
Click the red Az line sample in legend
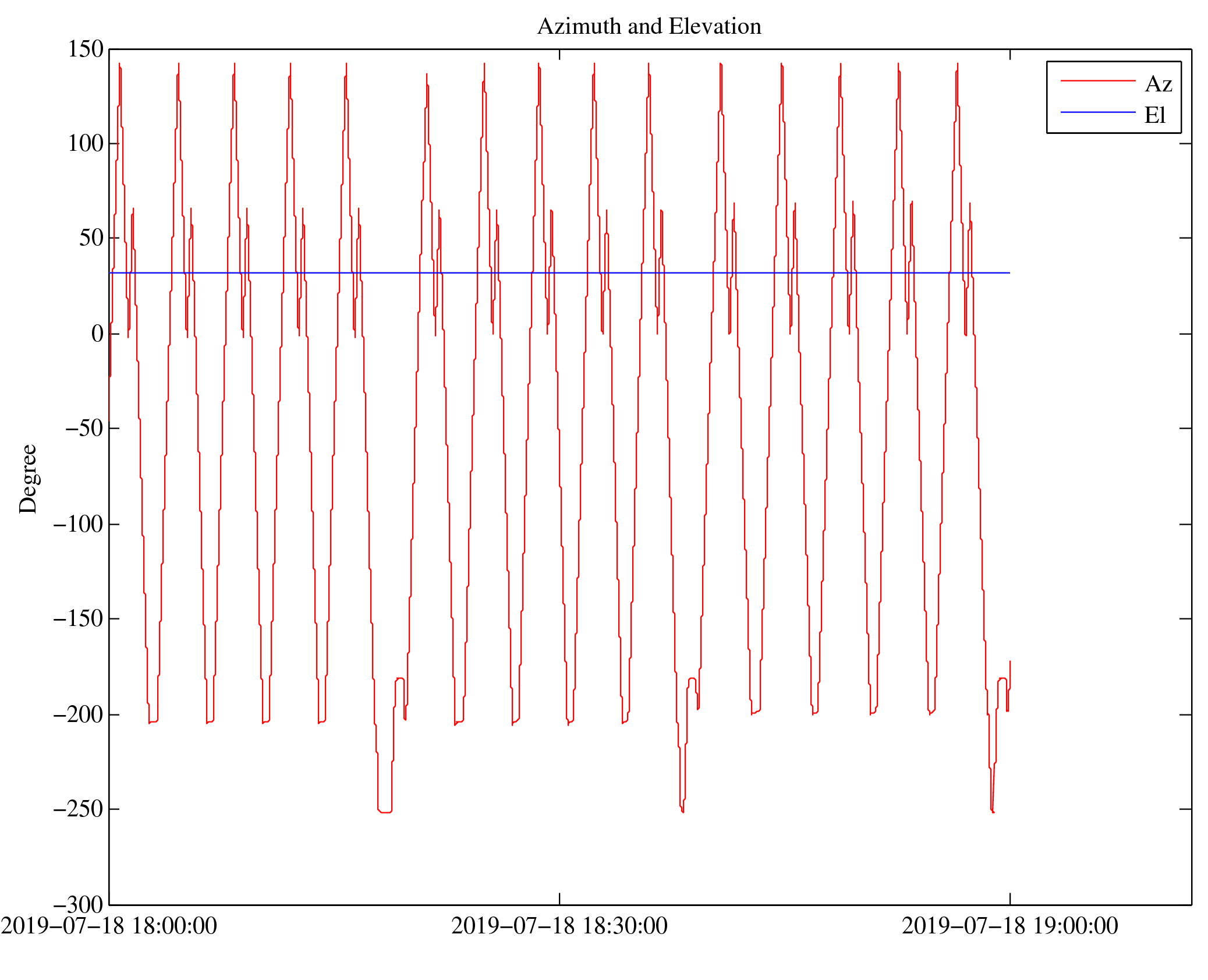coord(1097,81)
